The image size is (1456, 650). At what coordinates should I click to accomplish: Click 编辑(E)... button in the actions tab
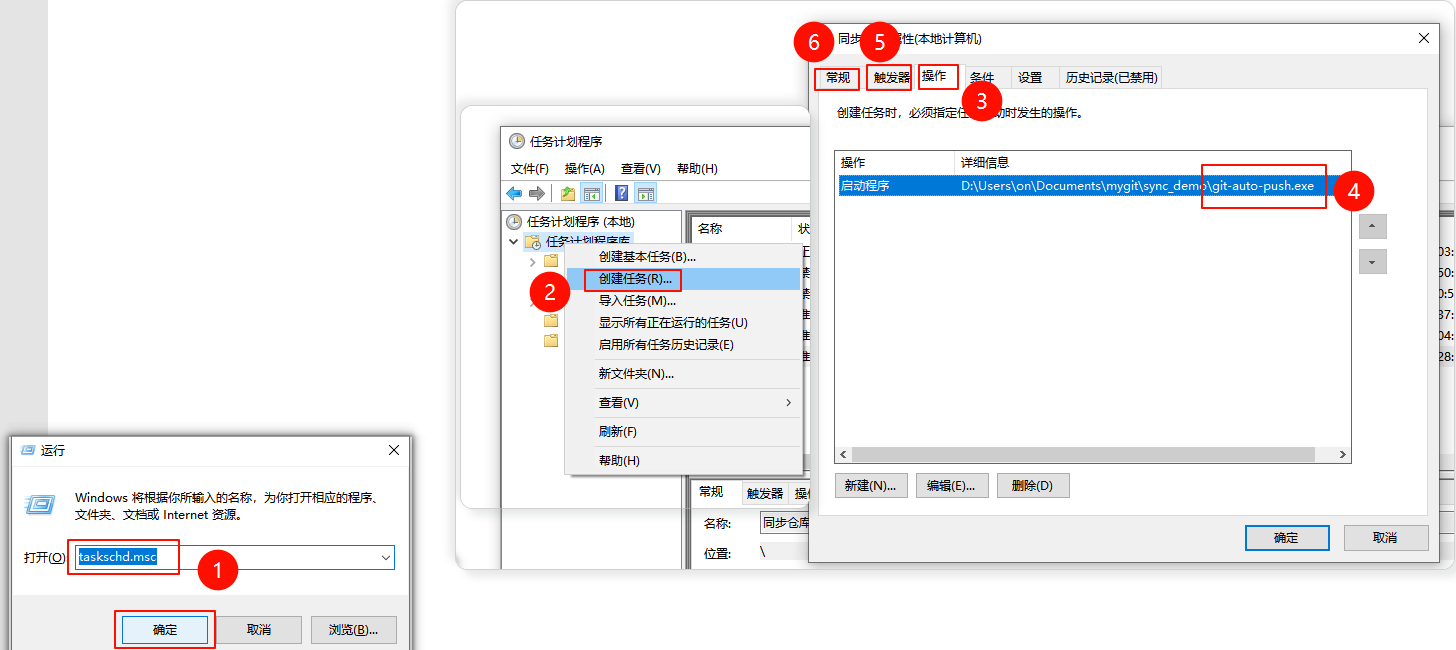pyautogui.click(x=951, y=486)
